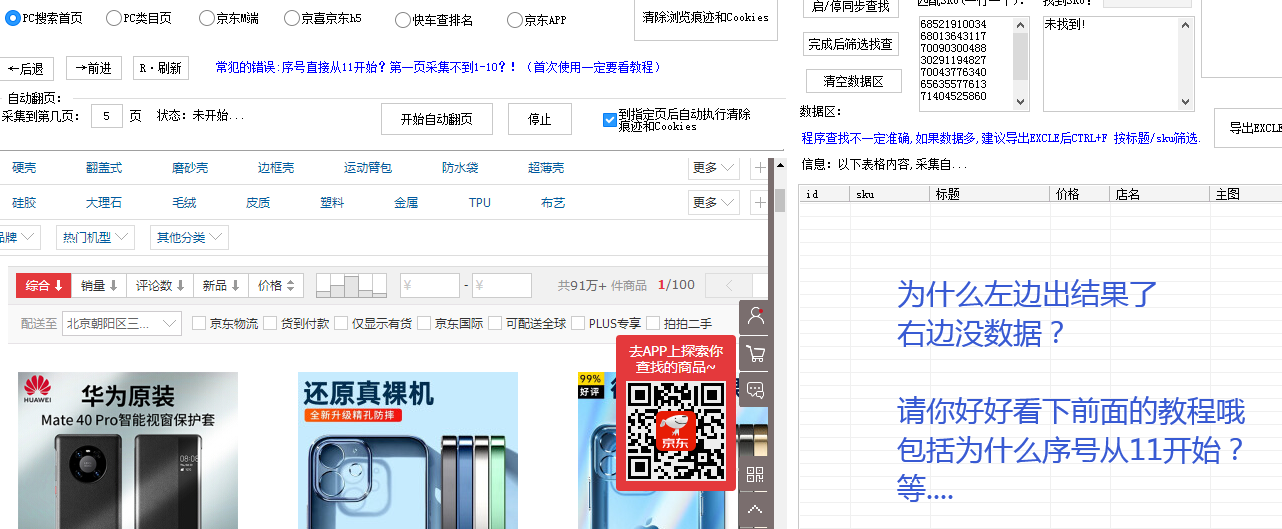The width and height of the screenshot is (1282, 529).
Task: Click 完成后筛选找查 button
Action: 851,44
